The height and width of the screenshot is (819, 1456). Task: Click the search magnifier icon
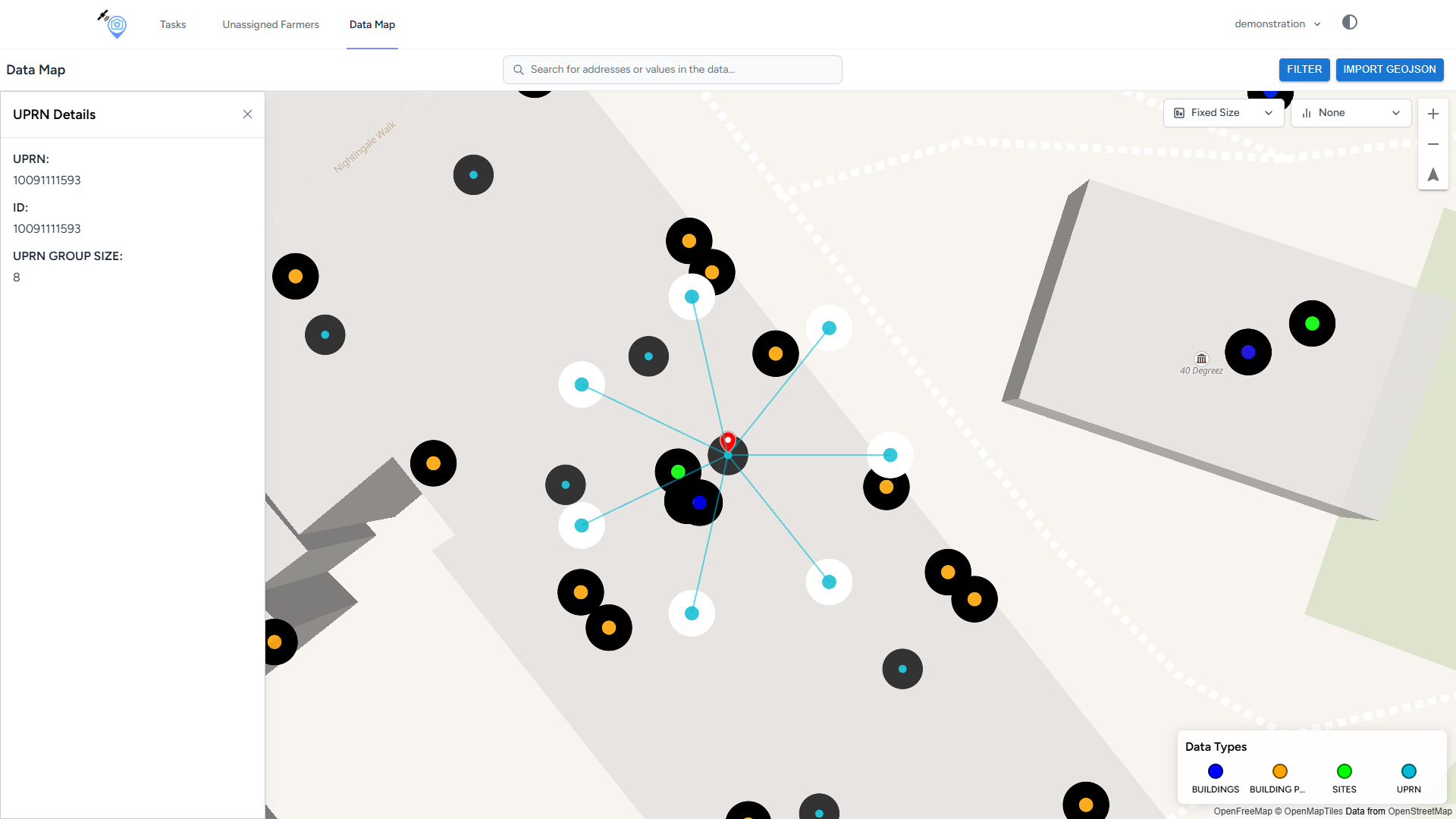tap(519, 70)
